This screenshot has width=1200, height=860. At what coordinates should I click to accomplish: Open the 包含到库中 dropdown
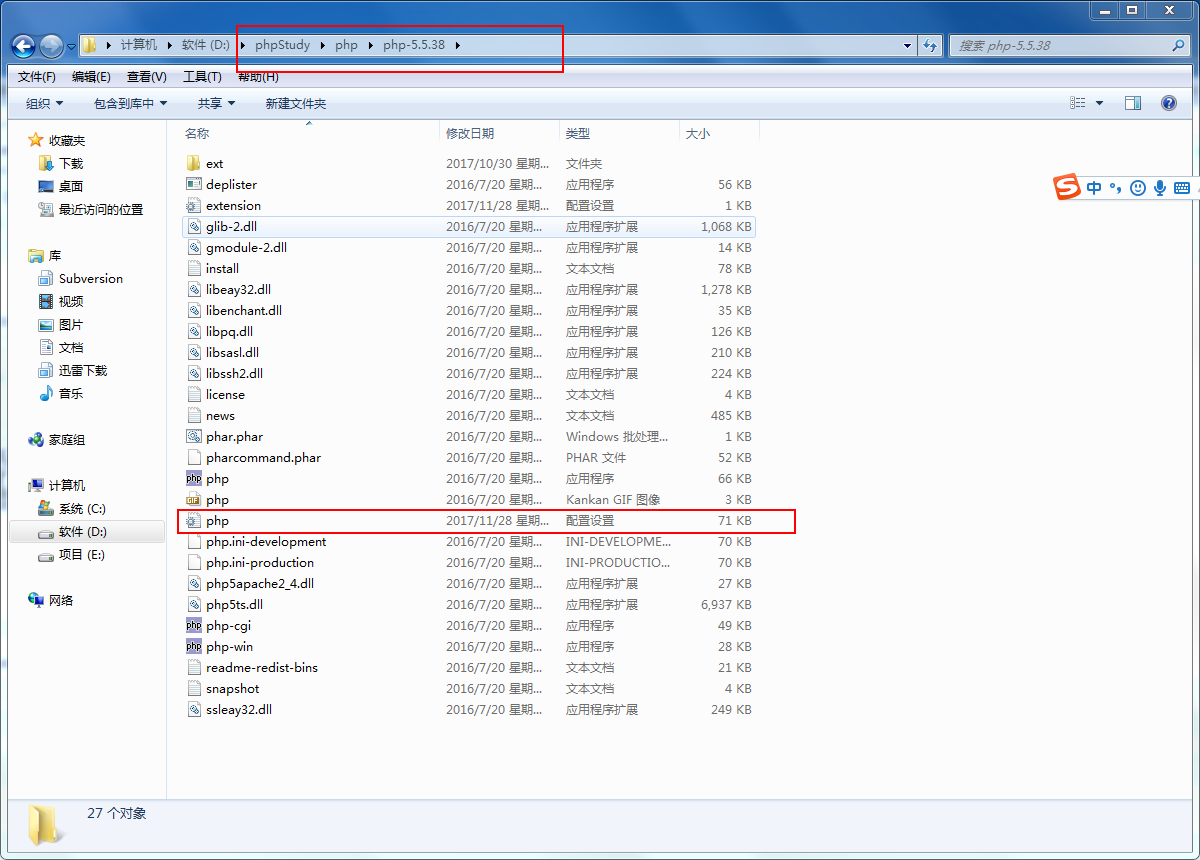tap(130, 103)
